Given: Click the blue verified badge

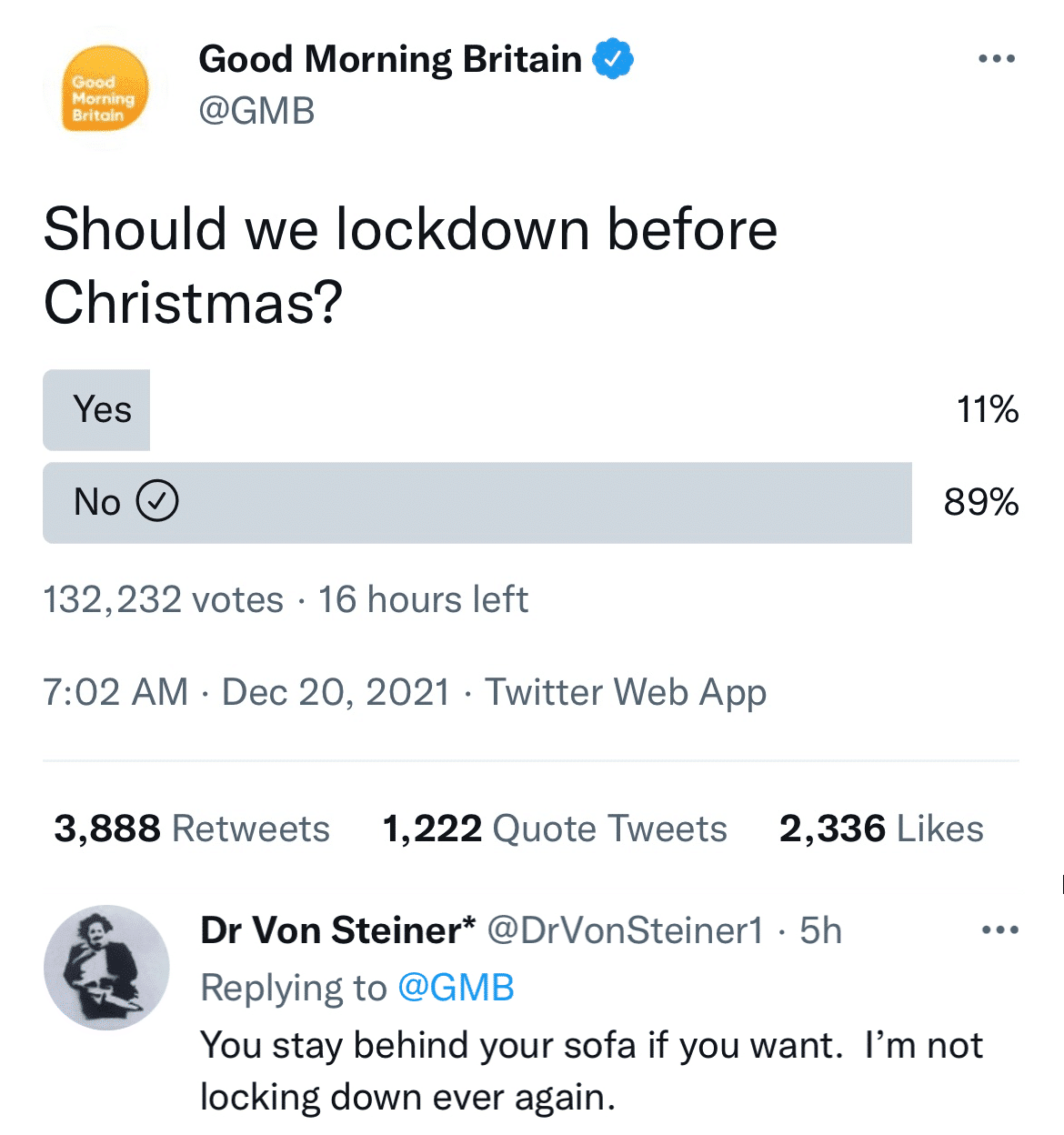Looking at the screenshot, I should pyautogui.click(x=613, y=59).
